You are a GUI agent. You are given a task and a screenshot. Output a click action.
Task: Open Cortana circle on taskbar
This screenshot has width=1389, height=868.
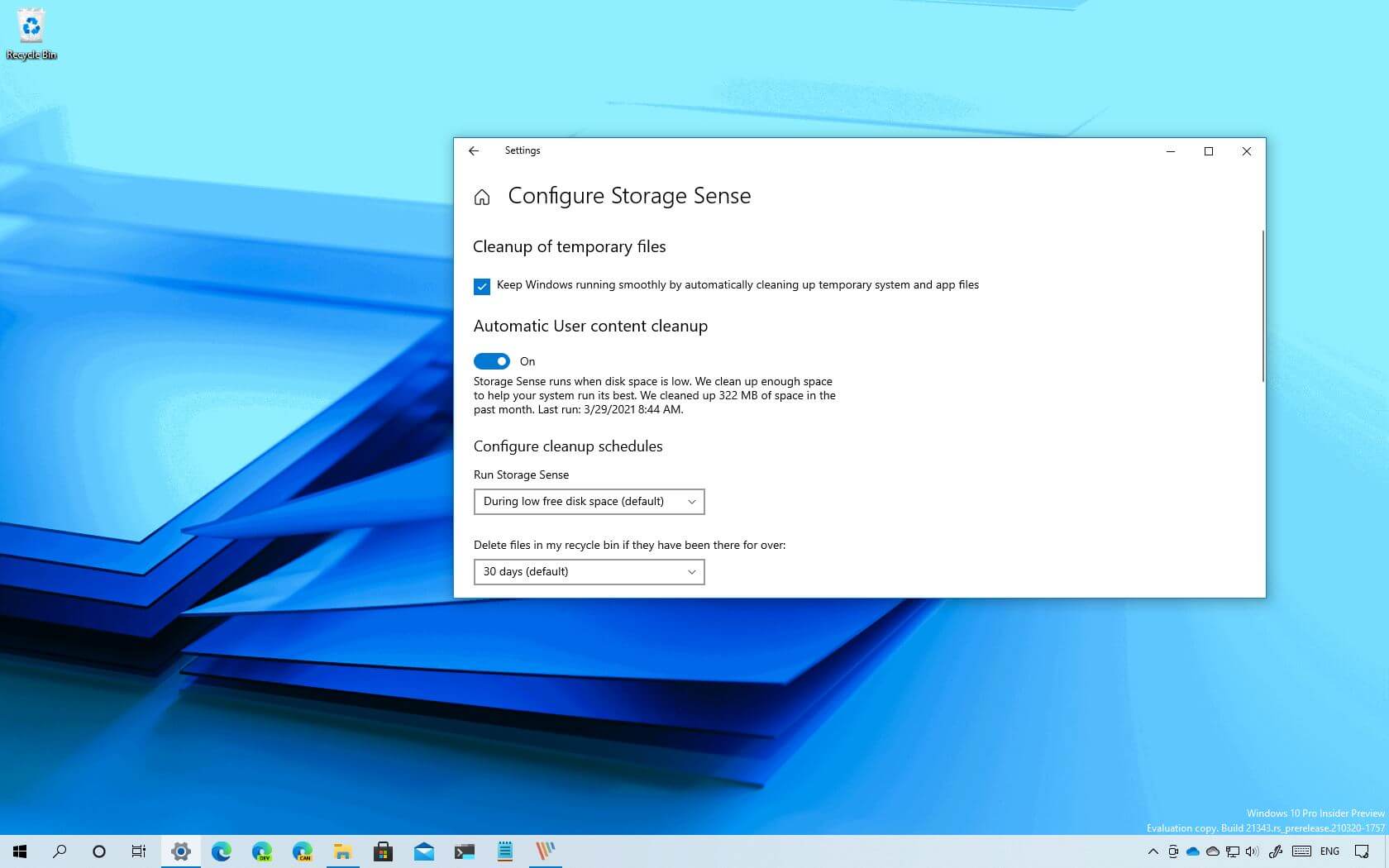coord(99,851)
